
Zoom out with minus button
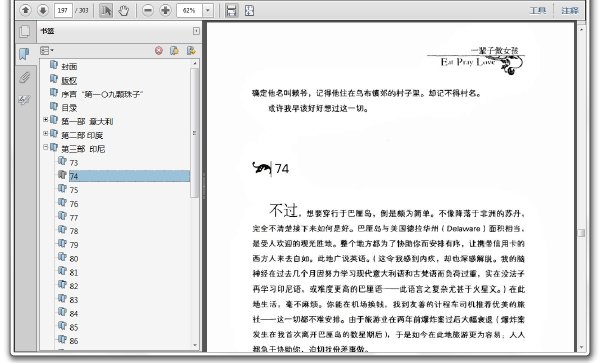pyautogui.click(x=148, y=10)
